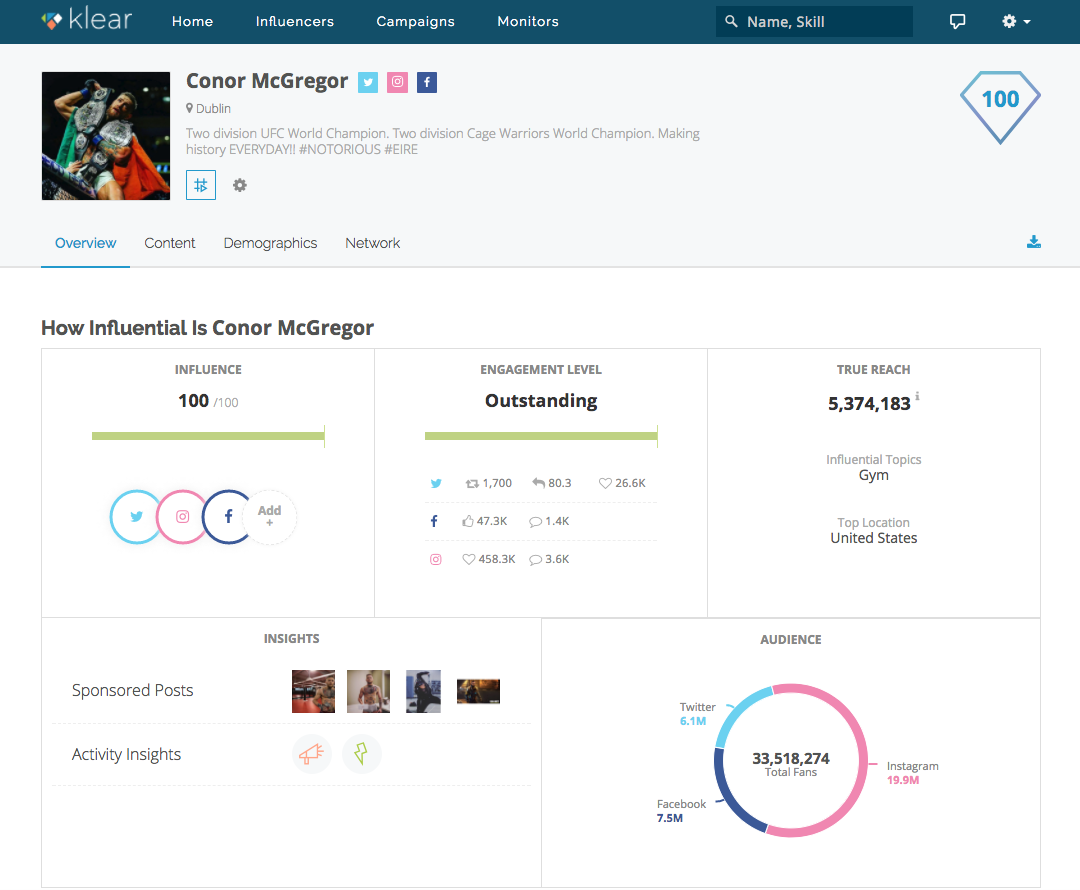Click the Twitter 6.1M audience label
Image resolution: width=1080 pixels, height=890 pixels.
[697, 714]
